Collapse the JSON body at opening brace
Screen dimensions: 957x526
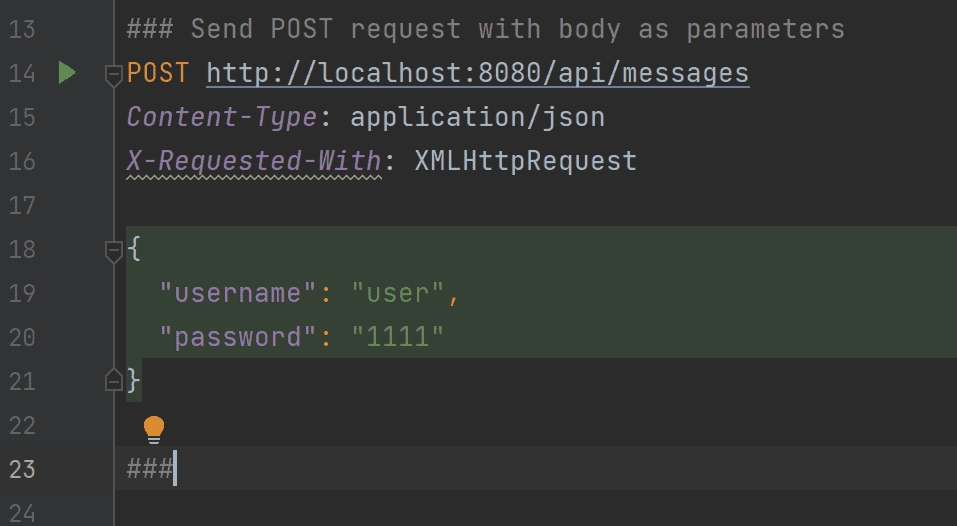click(114, 251)
